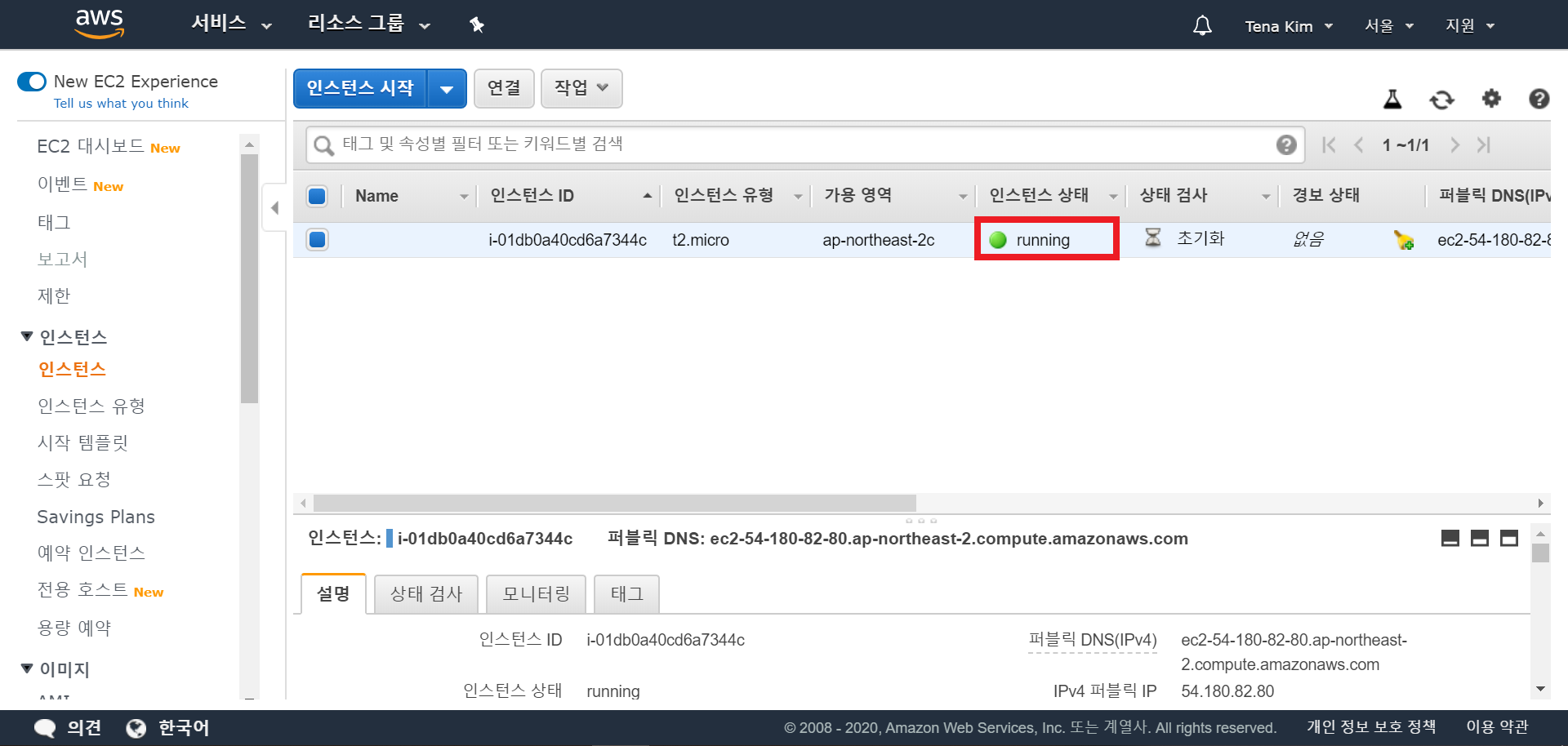This screenshot has height=746, width=1568.
Task: Open the 리소스 그룹 menu
Action: pos(368,24)
